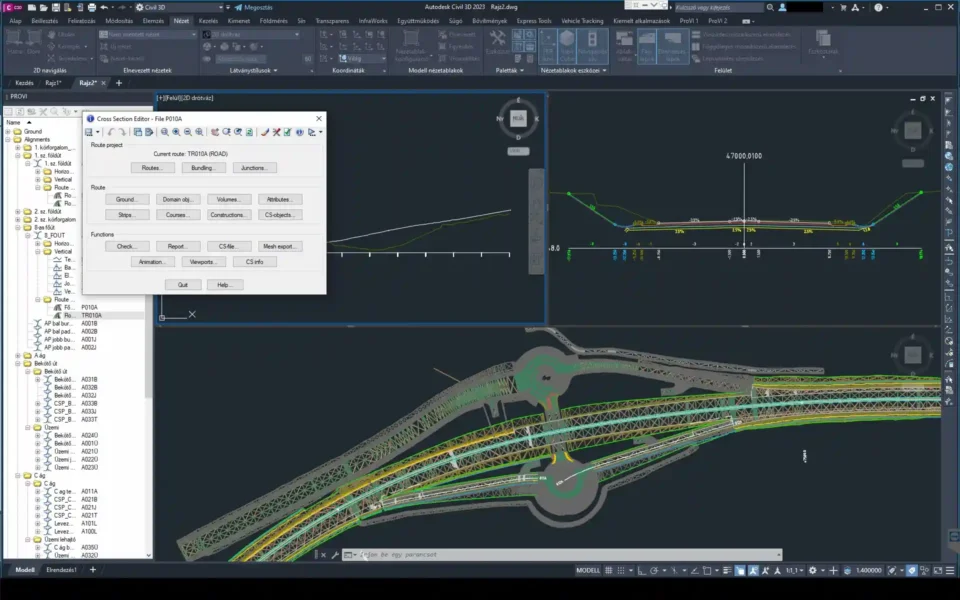Toggle grid display in status bar
The image size is (960, 600).
[609, 570]
